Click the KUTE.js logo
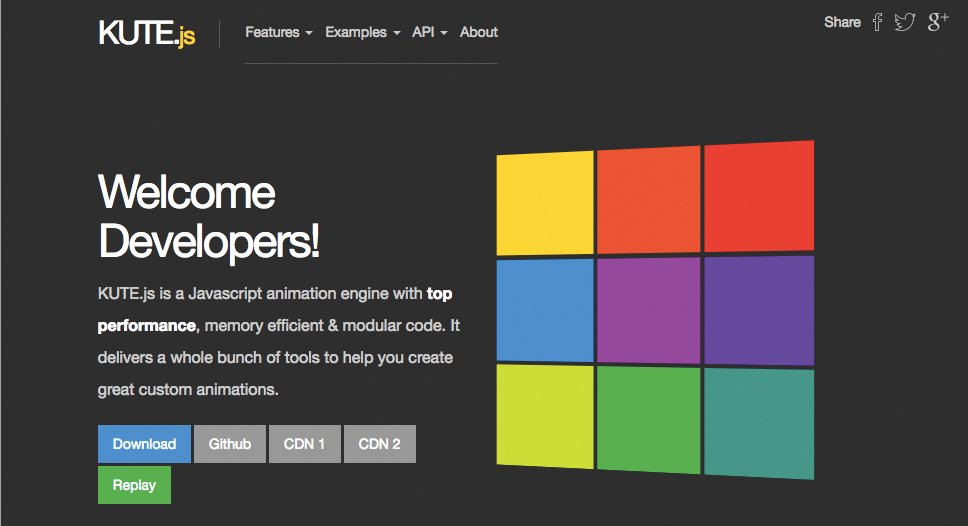Image resolution: width=968 pixels, height=526 pixels. [x=147, y=33]
